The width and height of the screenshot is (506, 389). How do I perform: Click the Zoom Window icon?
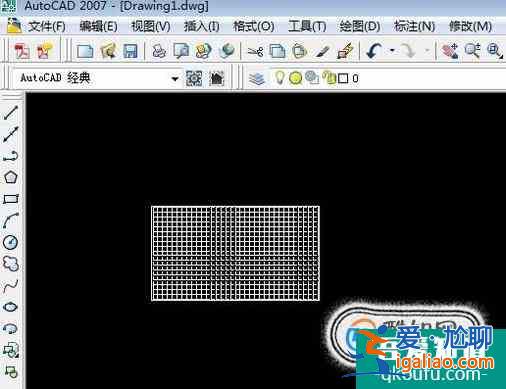[495, 51]
